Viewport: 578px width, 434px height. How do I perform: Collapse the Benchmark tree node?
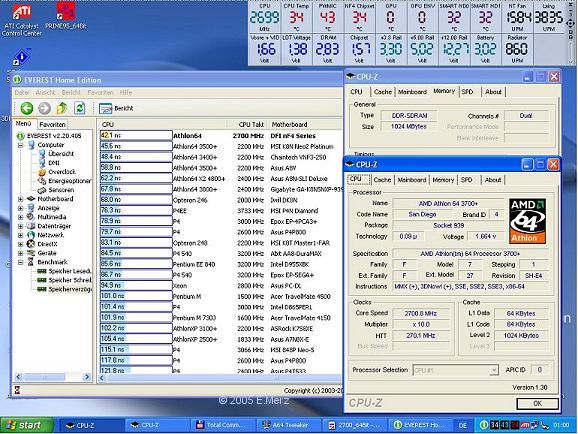[x=21, y=262]
